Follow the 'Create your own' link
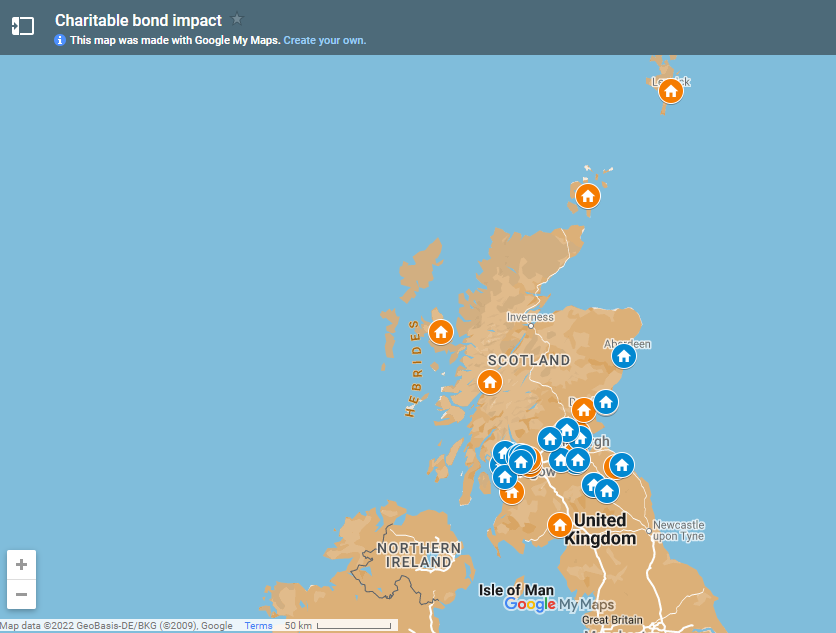836x633 pixels. tap(324, 41)
